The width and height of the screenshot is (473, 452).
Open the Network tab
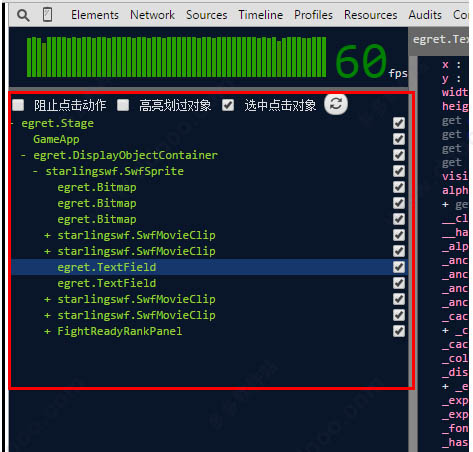tap(152, 15)
